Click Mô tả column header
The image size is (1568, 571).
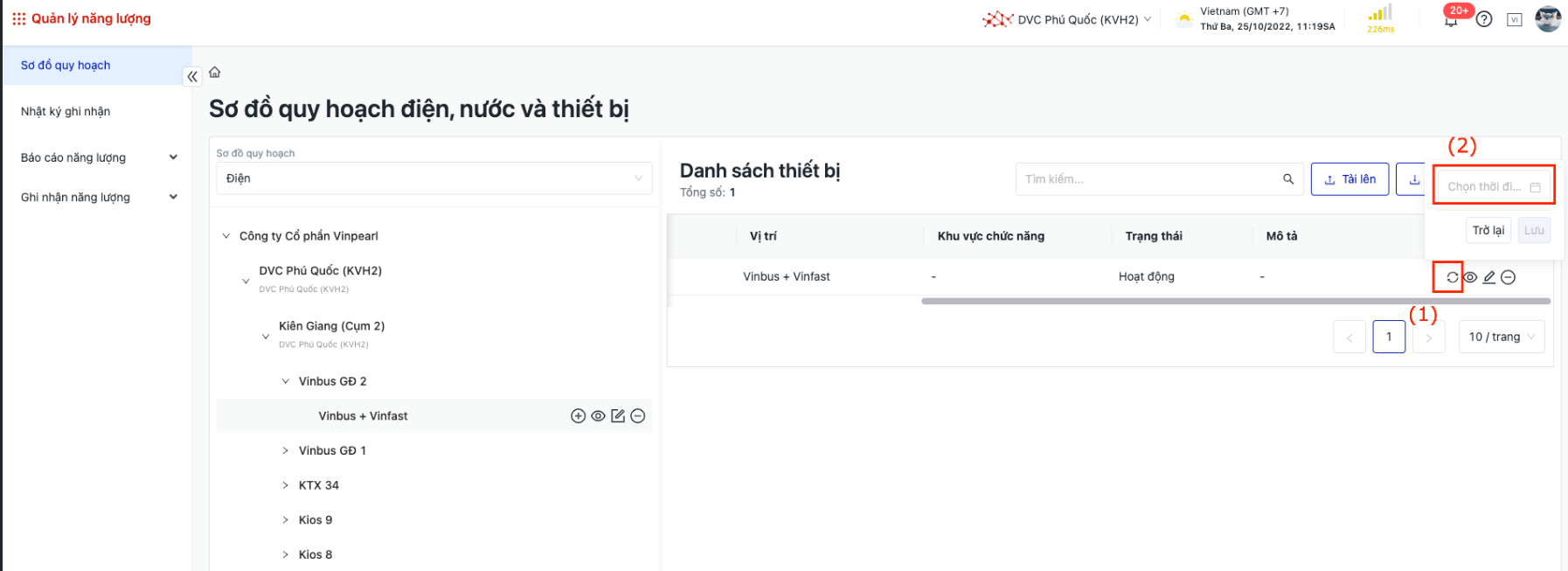point(1281,236)
